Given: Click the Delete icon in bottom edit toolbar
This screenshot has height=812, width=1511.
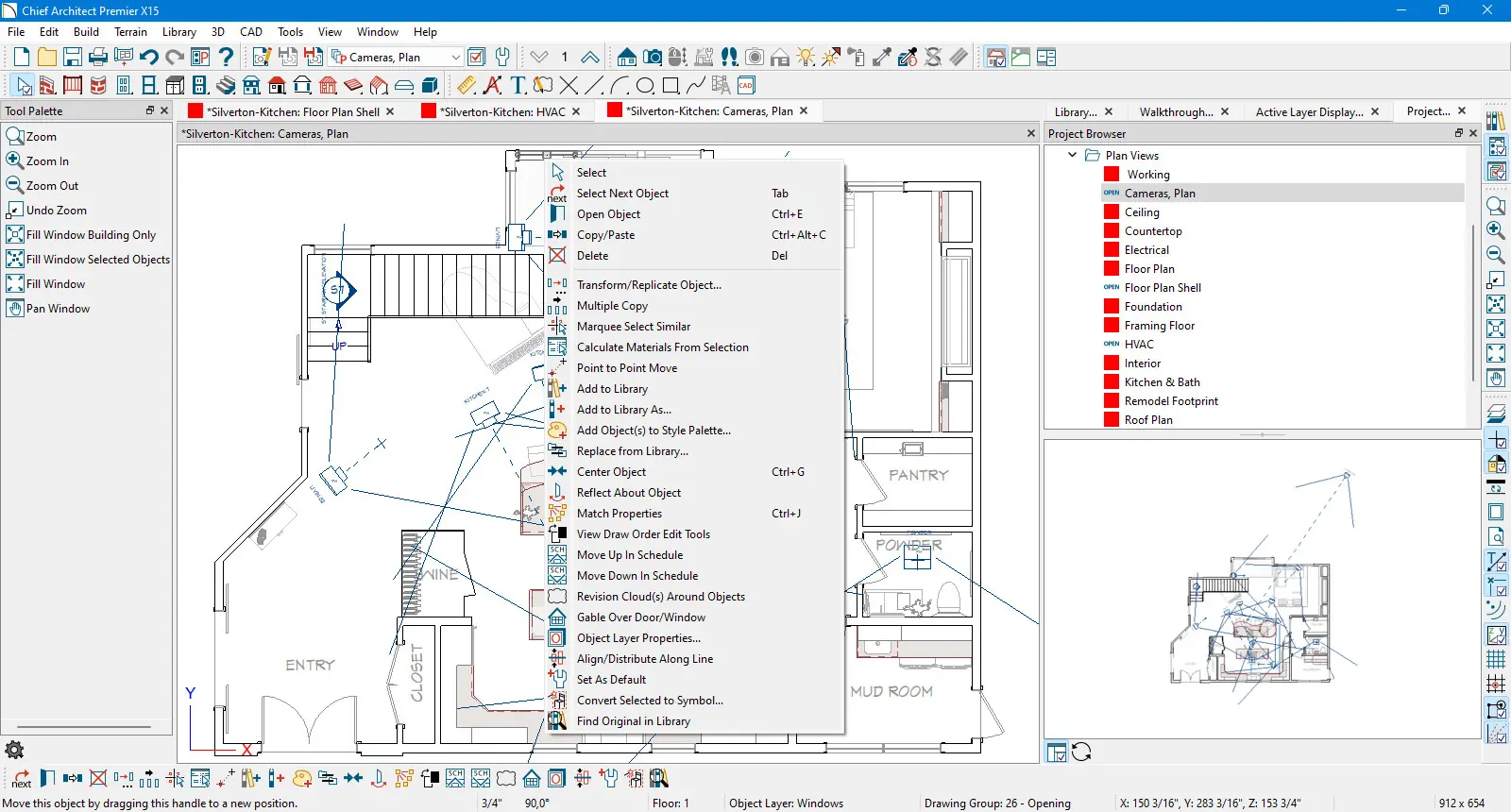Looking at the screenshot, I should 98,778.
